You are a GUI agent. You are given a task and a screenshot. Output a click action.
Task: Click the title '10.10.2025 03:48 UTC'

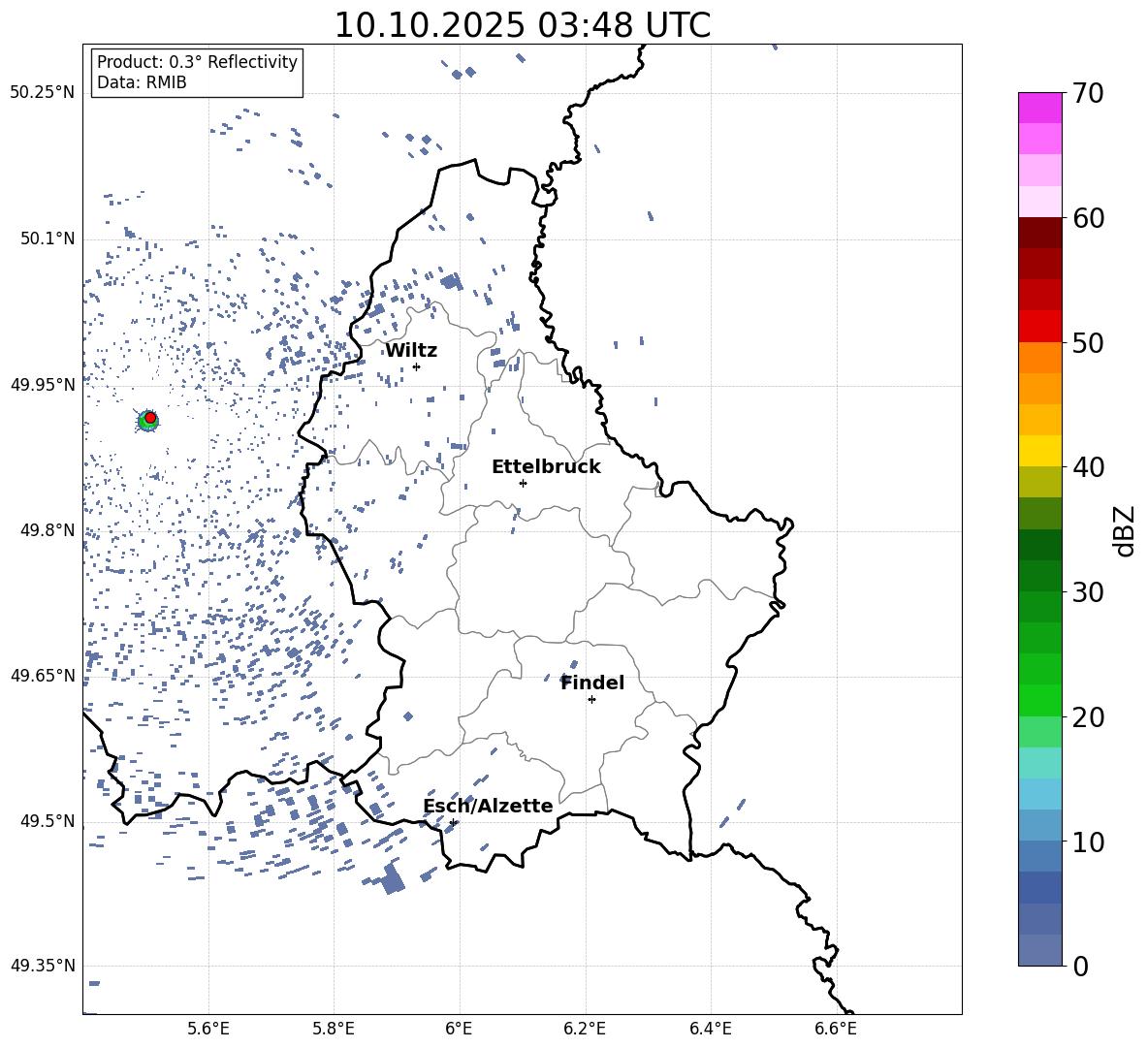pos(522,25)
